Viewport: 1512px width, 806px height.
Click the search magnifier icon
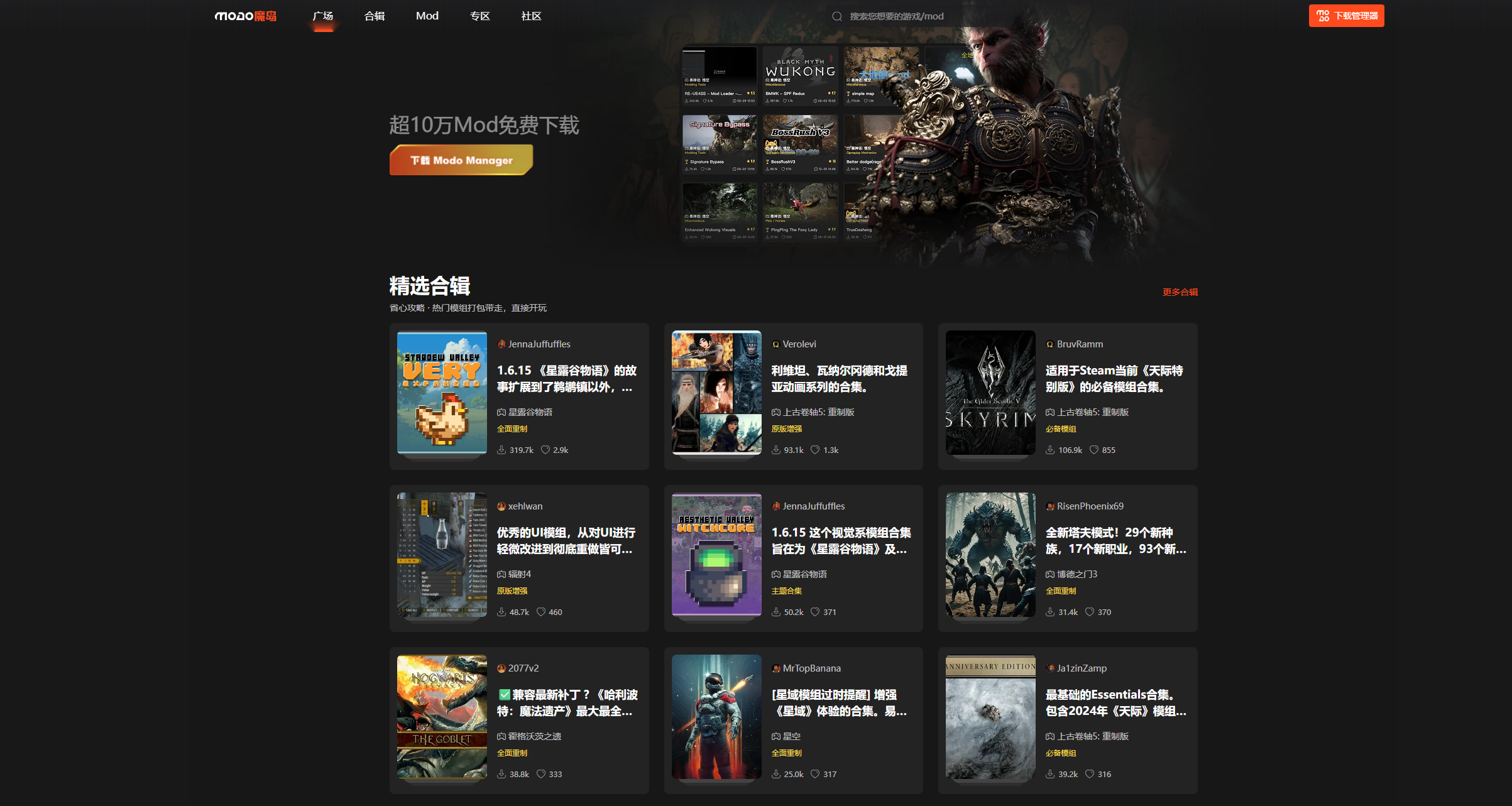pos(836,16)
